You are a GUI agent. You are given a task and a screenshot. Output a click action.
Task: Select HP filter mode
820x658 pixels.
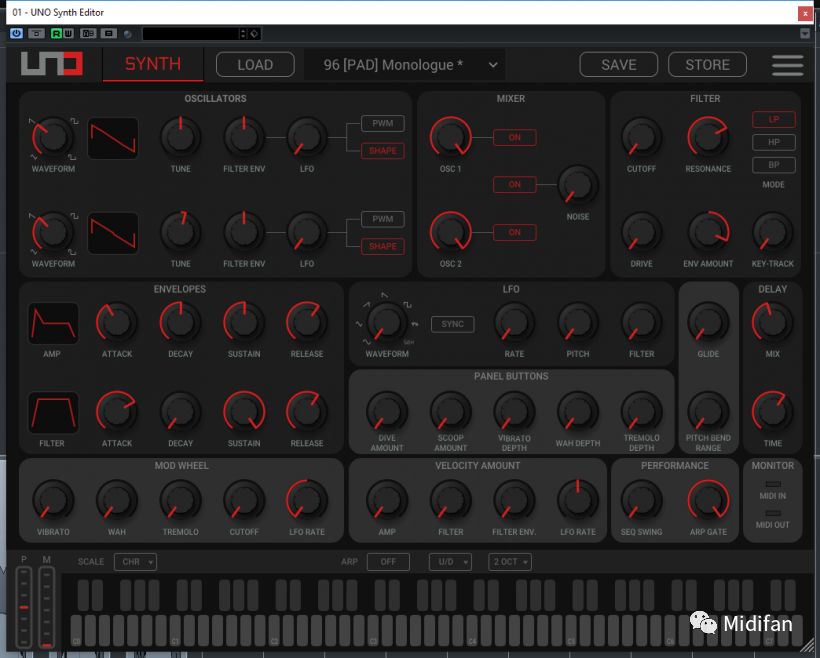coord(774,142)
